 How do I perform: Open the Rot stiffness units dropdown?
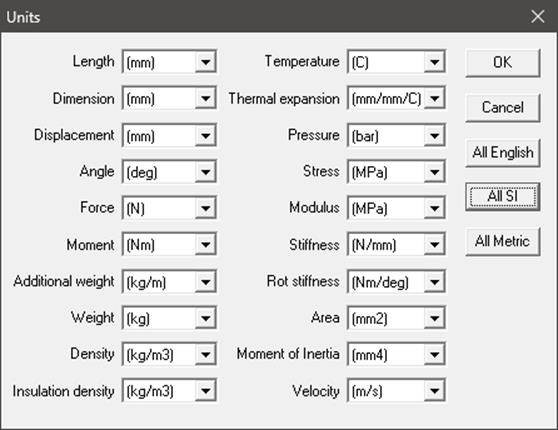(x=396, y=282)
